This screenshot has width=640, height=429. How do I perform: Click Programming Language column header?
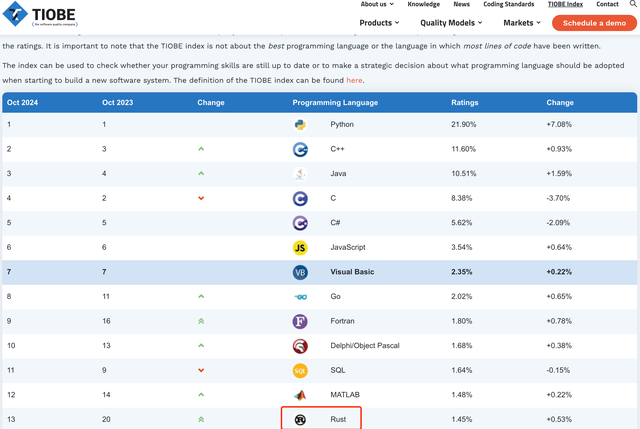coord(335,102)
